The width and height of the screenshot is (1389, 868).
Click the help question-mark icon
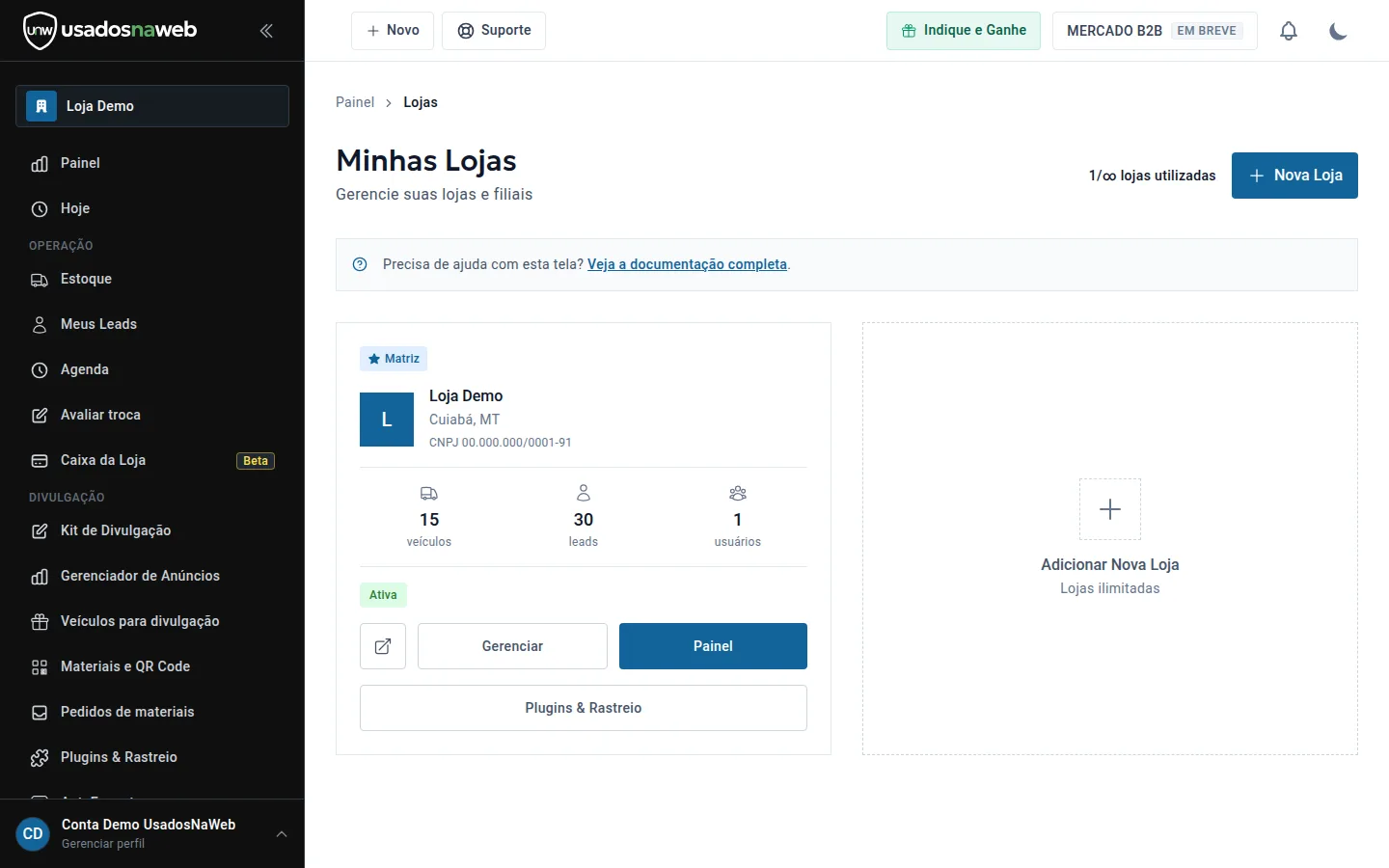(360, 264)
